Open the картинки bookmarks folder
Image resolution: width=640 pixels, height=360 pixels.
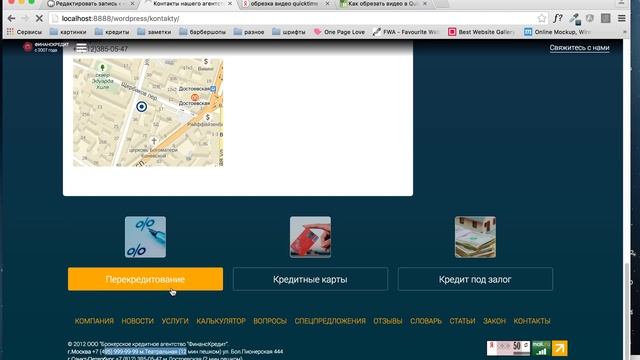[x=68, y=32]
